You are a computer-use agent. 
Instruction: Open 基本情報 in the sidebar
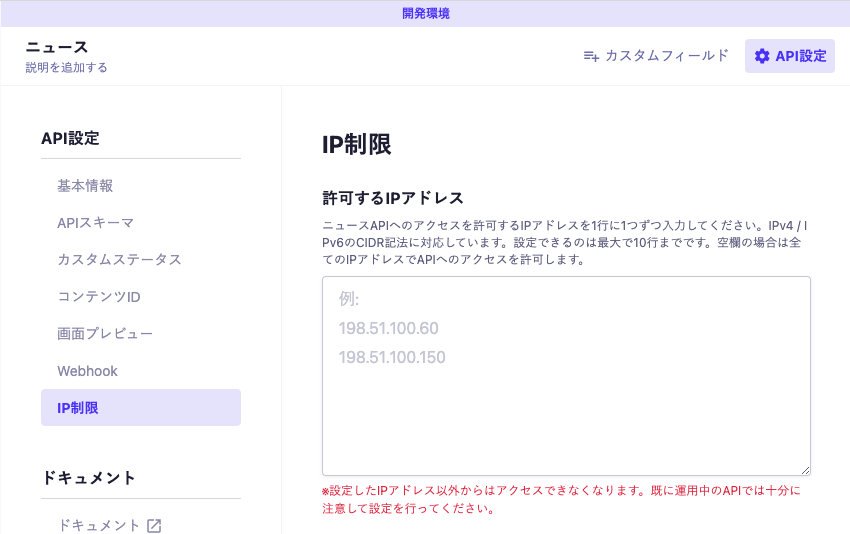click(x=85, y=186)
